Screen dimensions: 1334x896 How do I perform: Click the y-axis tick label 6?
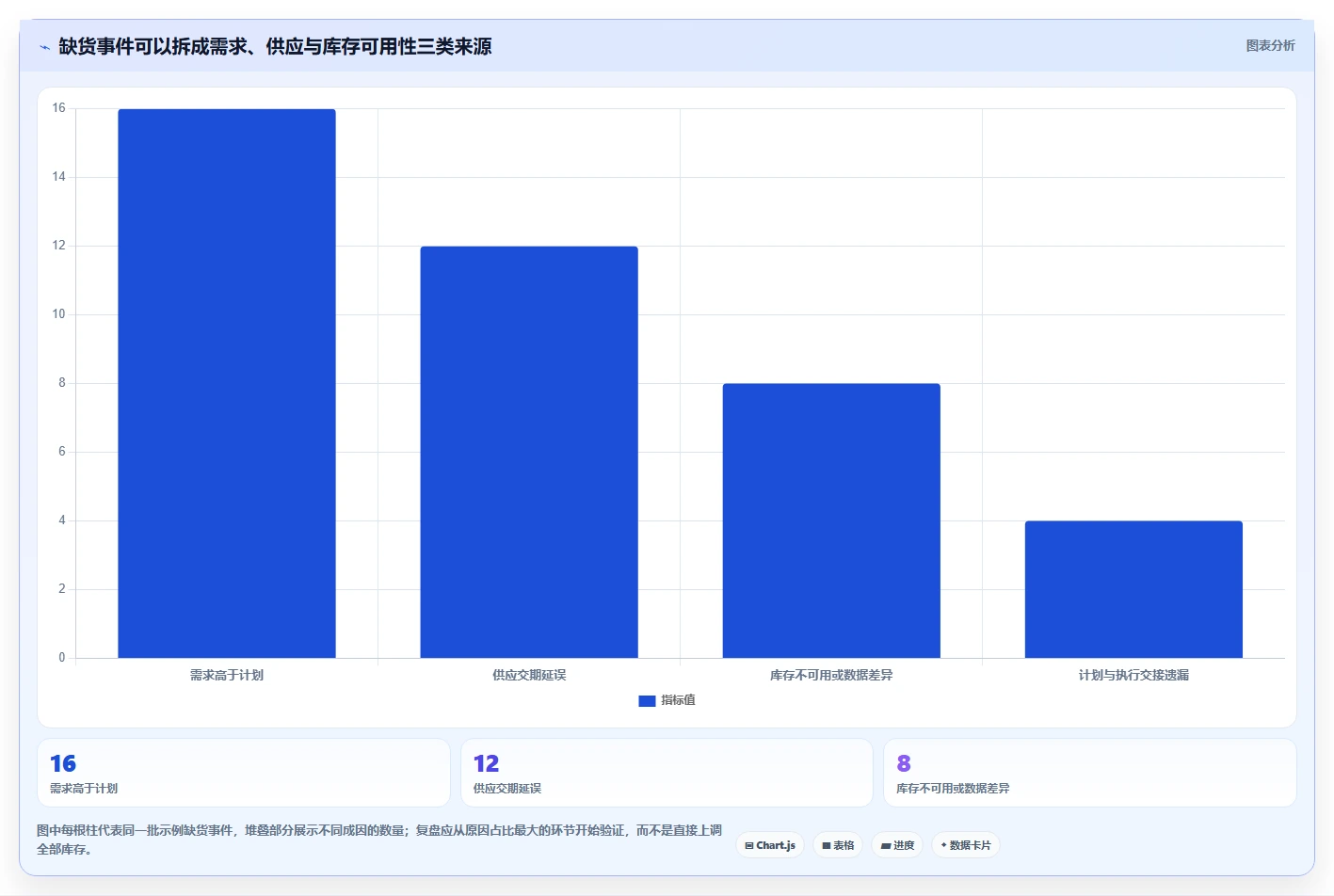pyautogui.click(x=62, y=452)
